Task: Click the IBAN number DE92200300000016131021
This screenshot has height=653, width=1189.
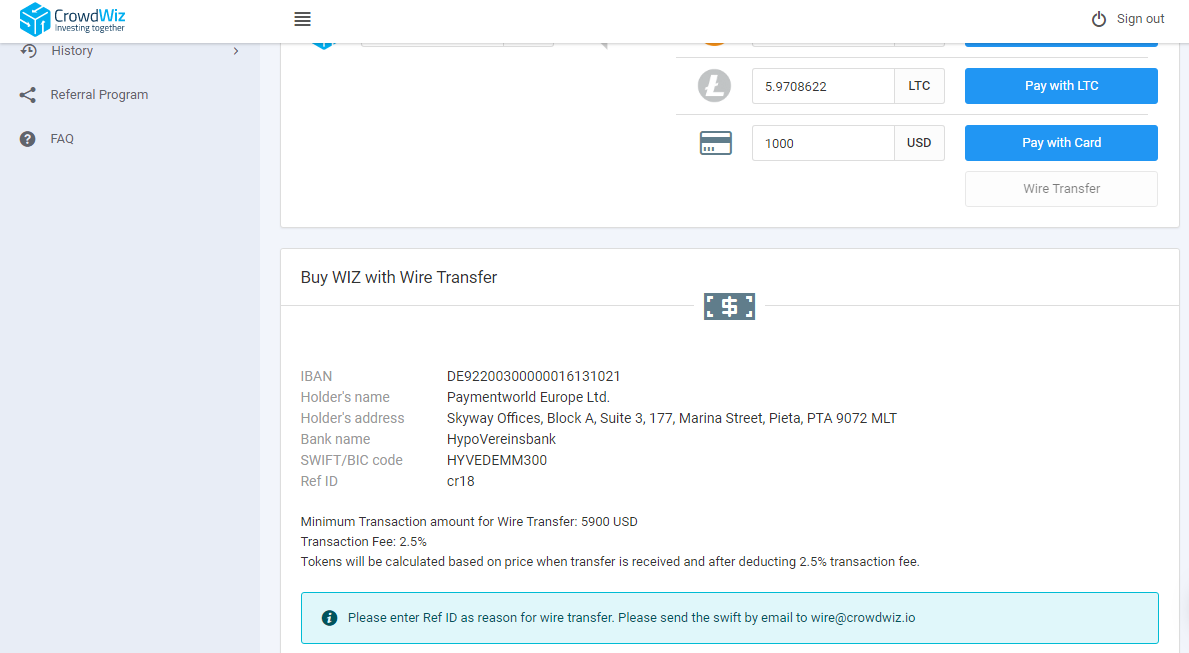Action: (x=533, y=376)
